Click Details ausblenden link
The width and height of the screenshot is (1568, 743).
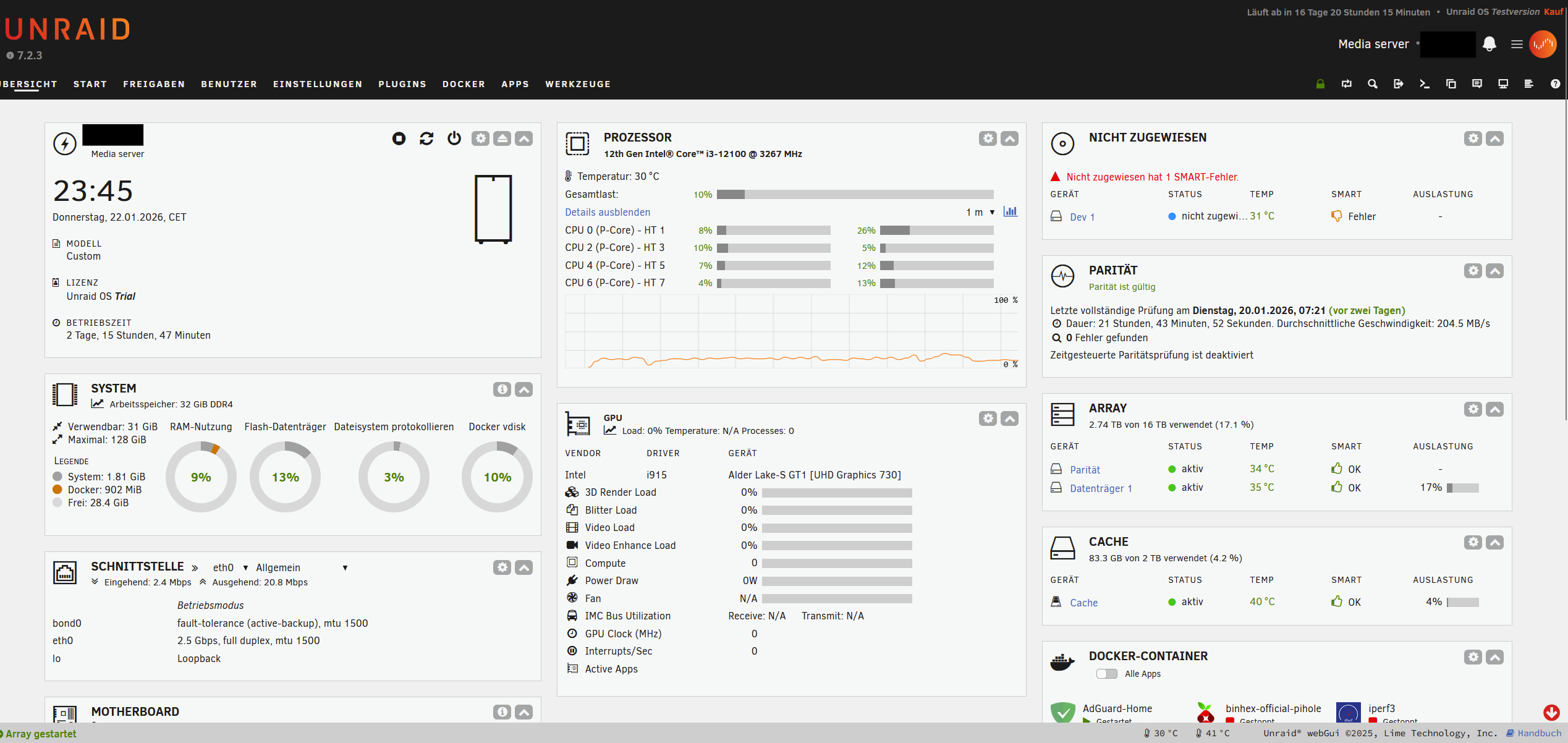point(607,212)
